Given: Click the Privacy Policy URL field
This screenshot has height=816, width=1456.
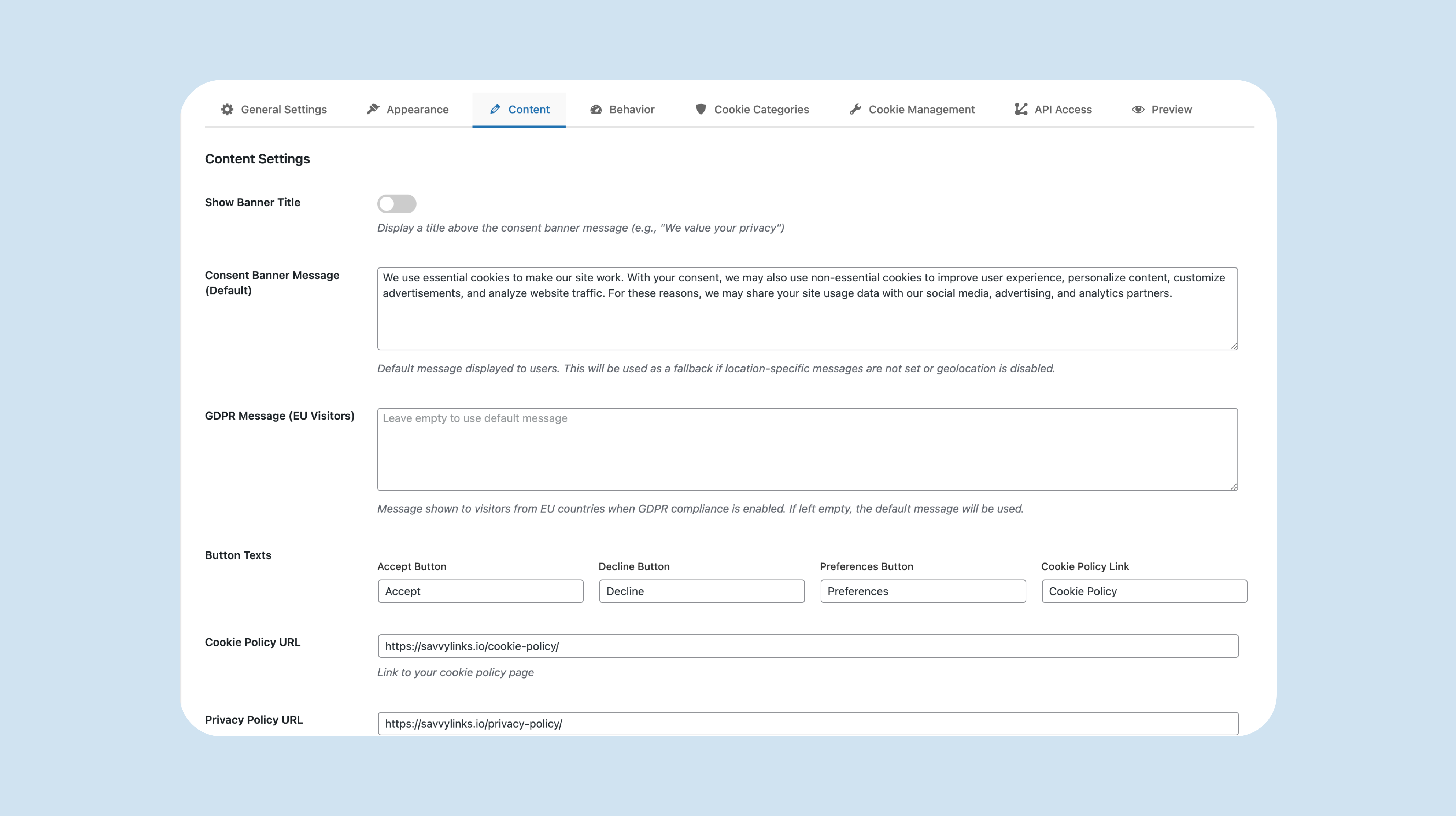Looking at the screenshot, I should (x=807, y=723).
